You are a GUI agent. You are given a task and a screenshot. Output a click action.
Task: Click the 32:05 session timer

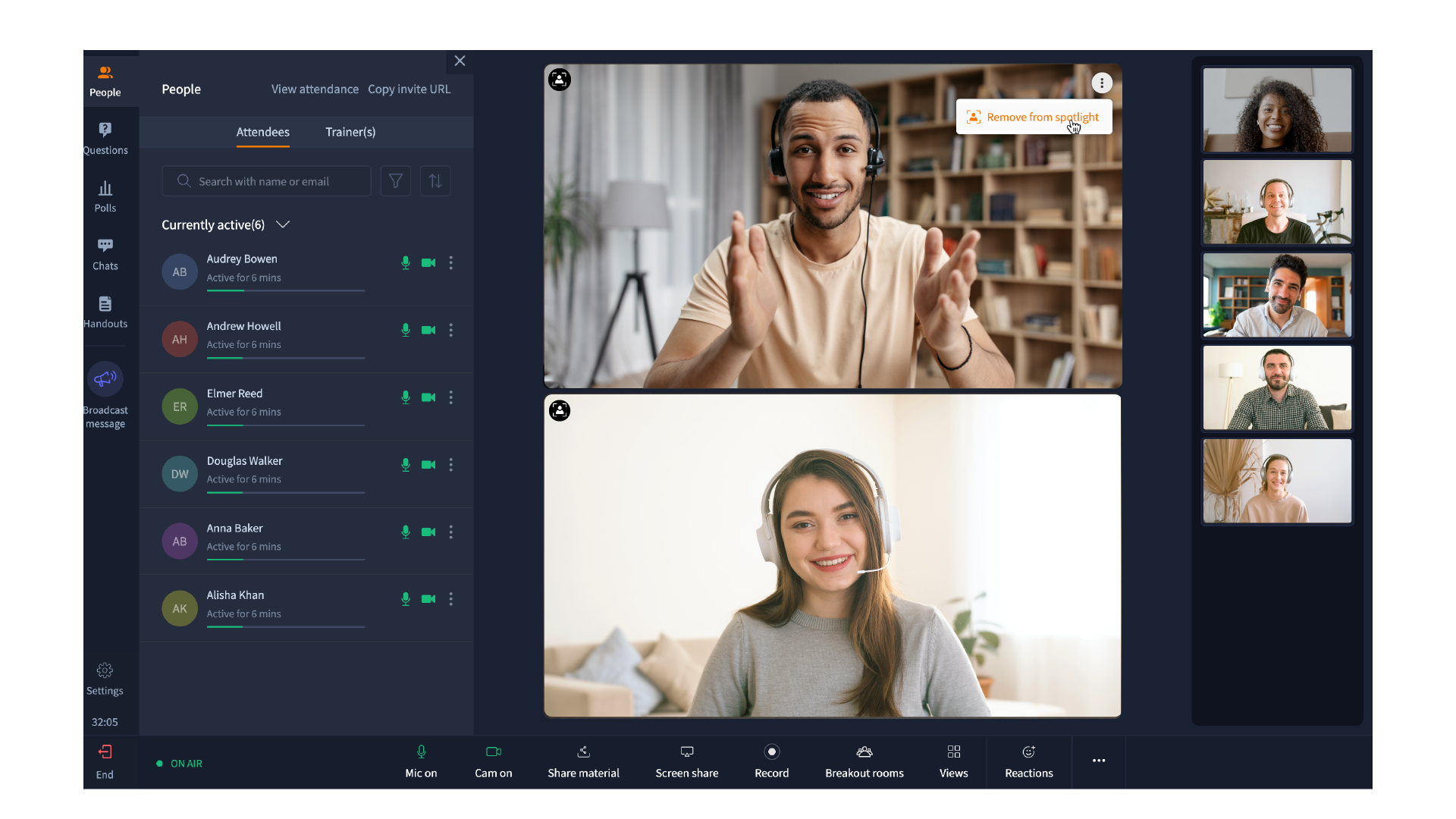point(105,722)
